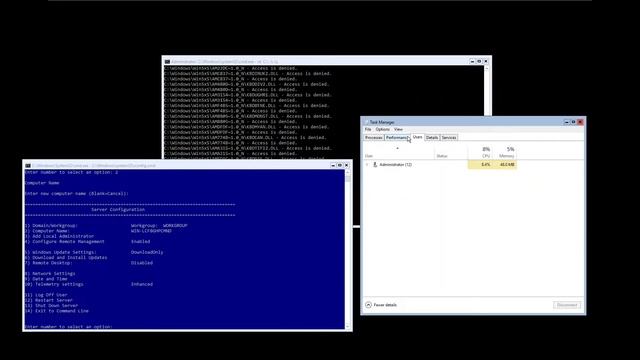The height and width of the screenshot is (360, 640).
Task: Sort by the User column header
Action: pyautogui.click(x=399, y=152)
